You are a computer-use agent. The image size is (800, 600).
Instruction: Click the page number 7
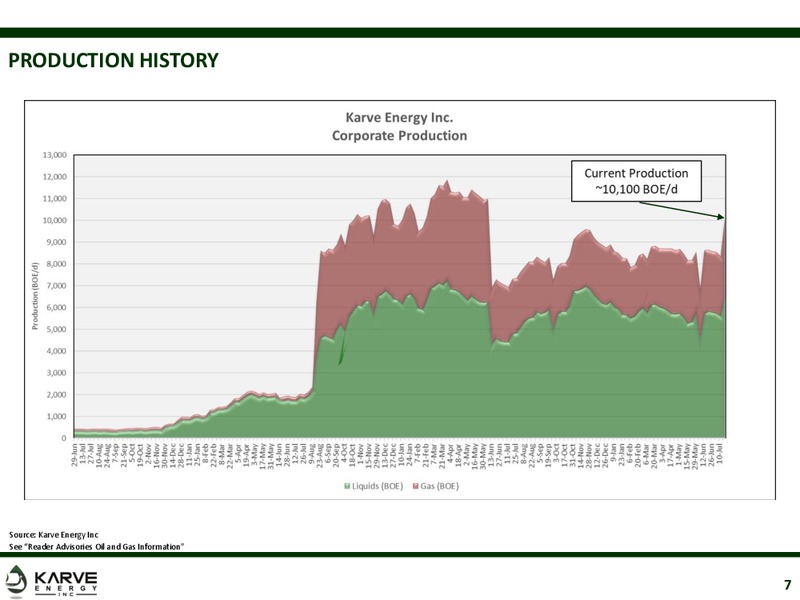(x=788, y=585)
